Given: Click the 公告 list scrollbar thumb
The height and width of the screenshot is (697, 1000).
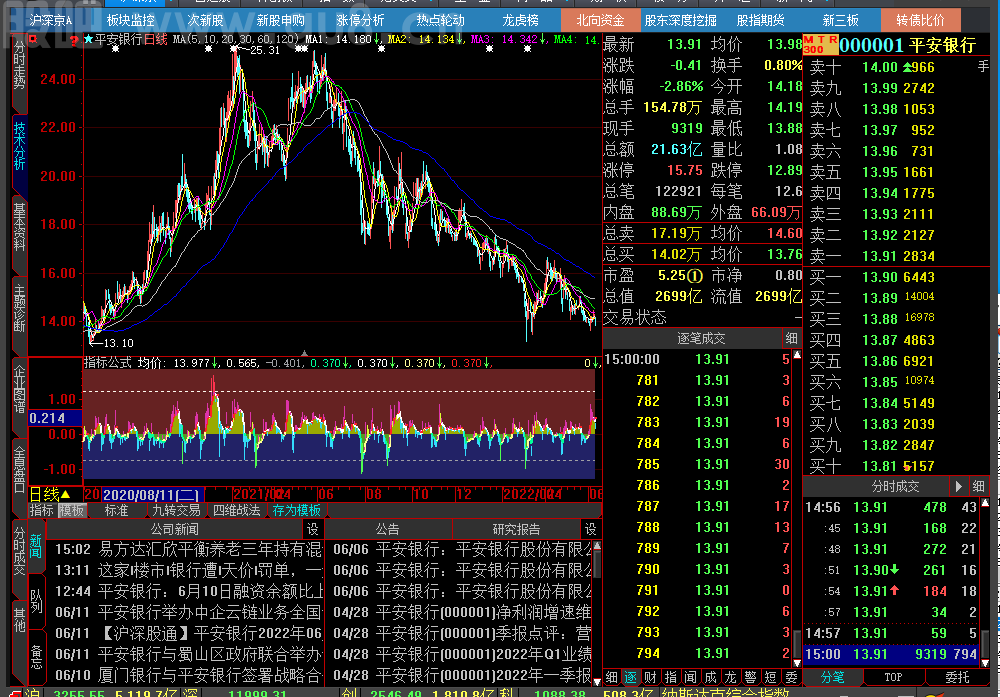Looking at the screenshot, I should tap(597, 564).
